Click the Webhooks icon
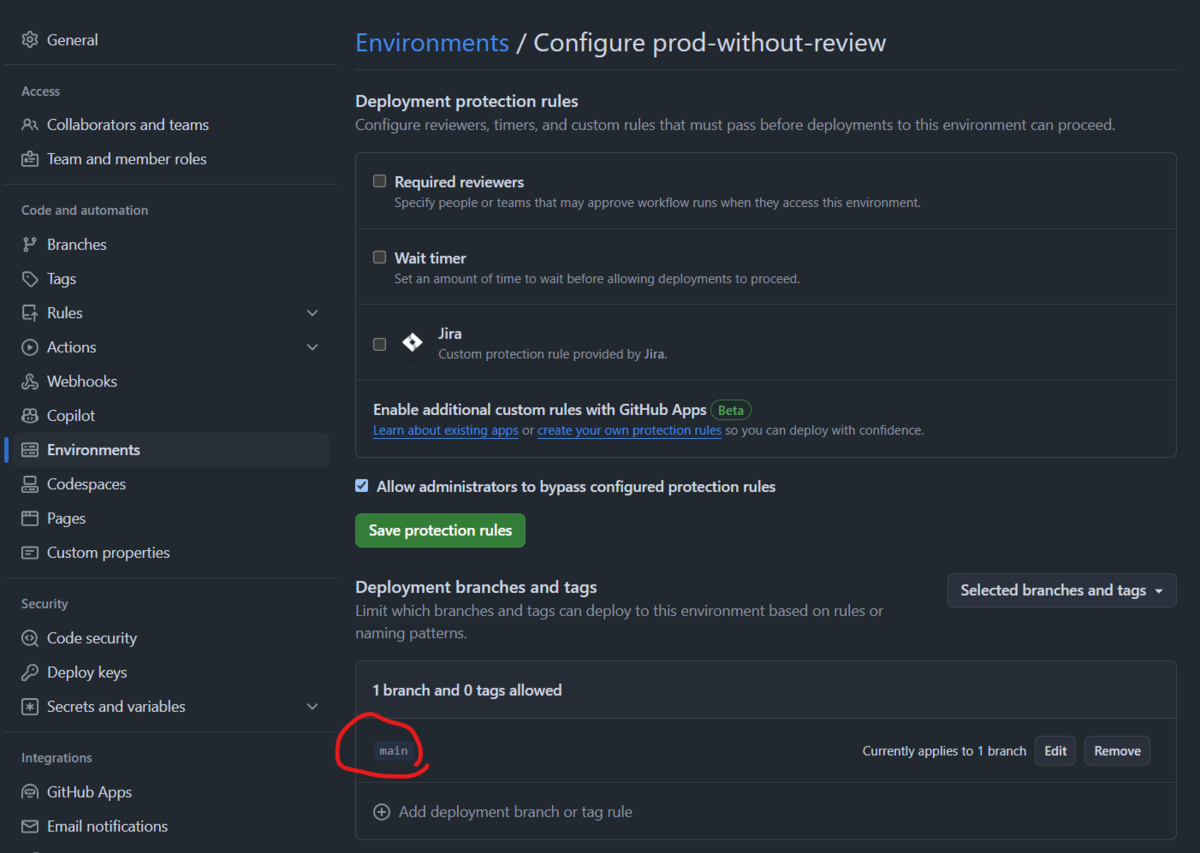 pos(30,382)
